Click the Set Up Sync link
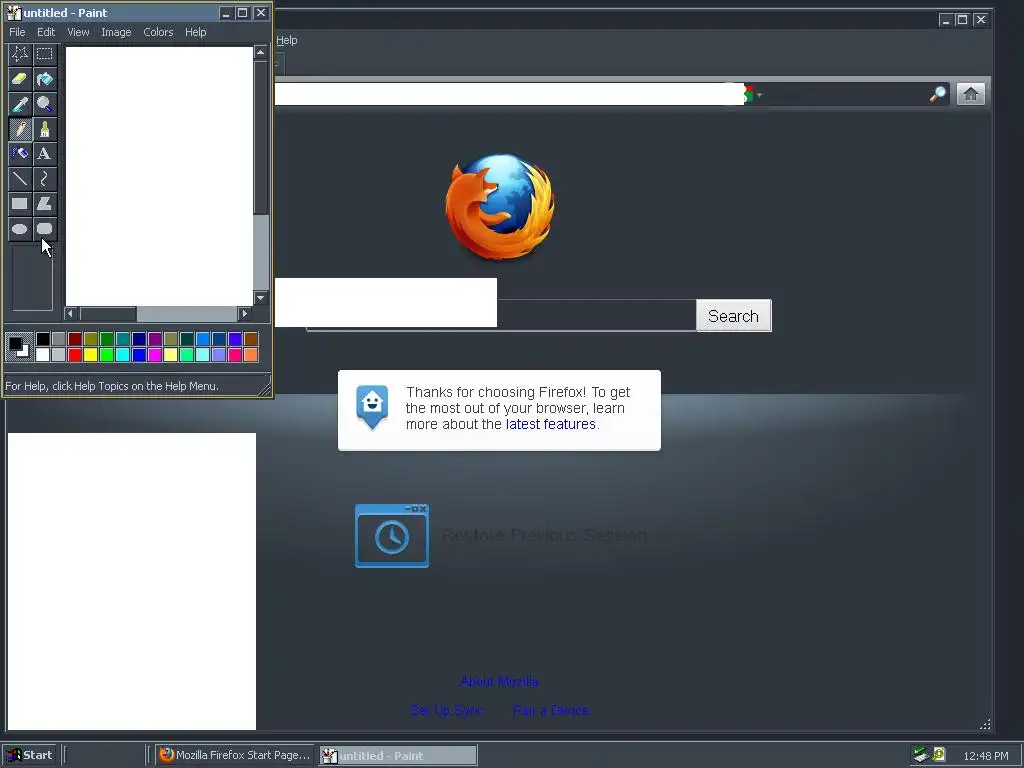The width and height of the screenshot is (1024, 768). point(447,710)
